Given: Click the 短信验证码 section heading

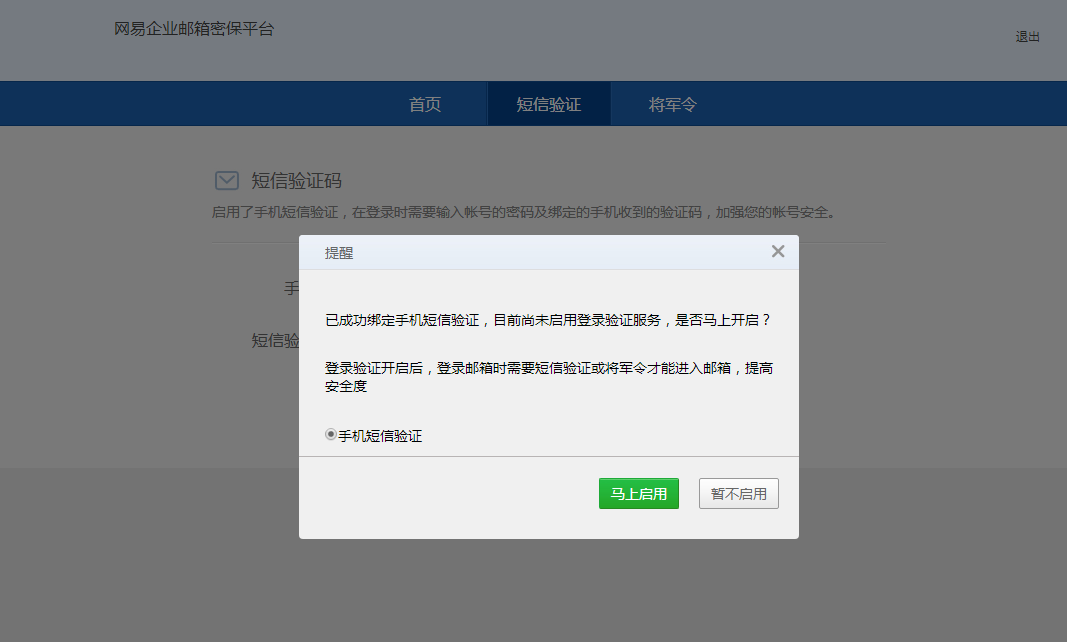Looking at the screenshot, I should pyautogui.click(x=296, y=181).
